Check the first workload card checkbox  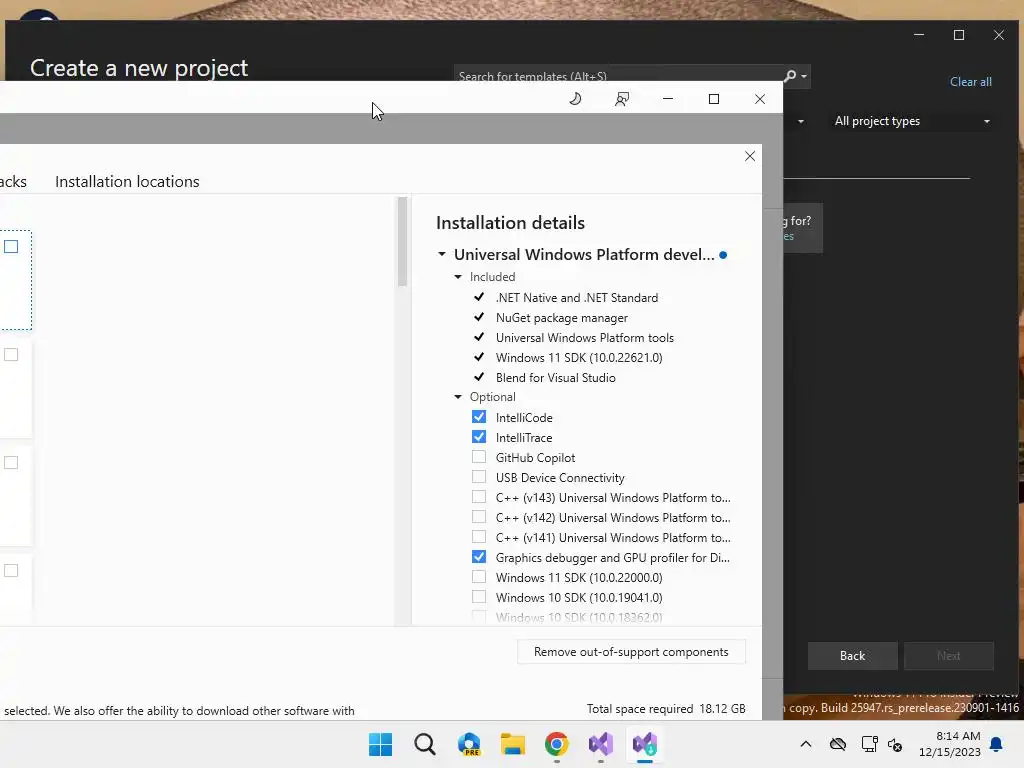11,247
